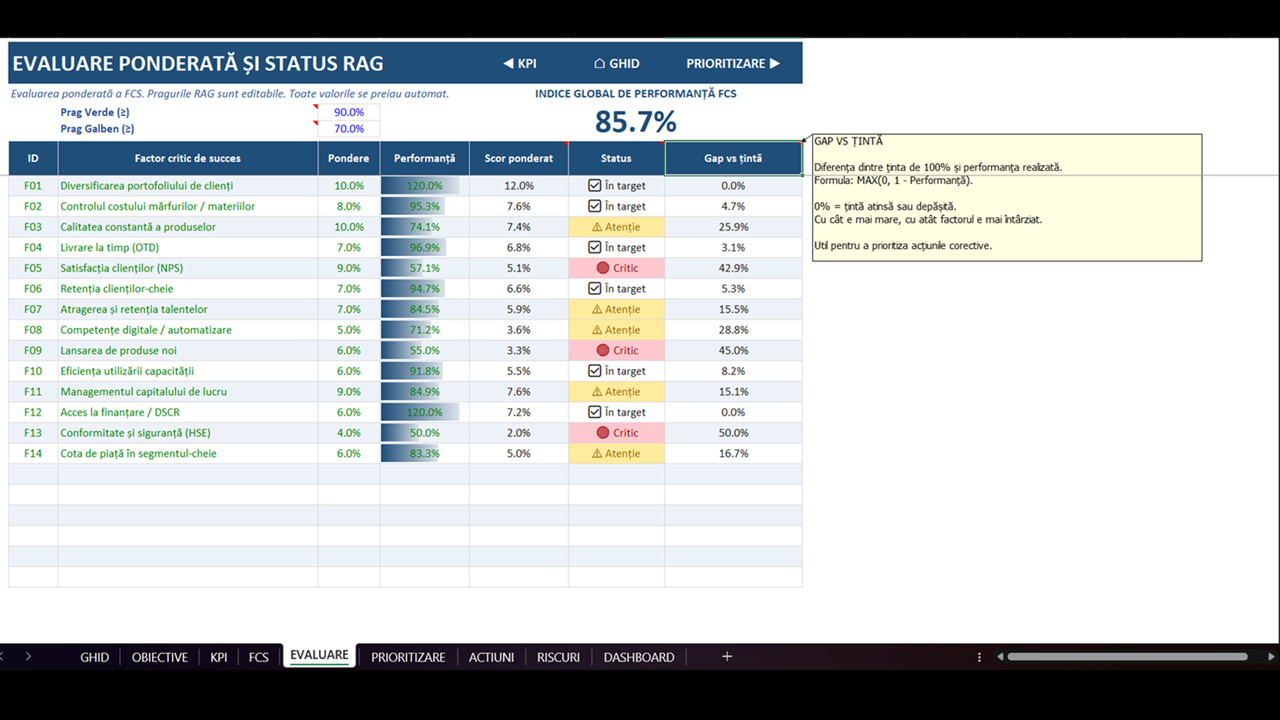Click the F12 În target checkbox
This screenshot has width=1280, height=720.
(x=595, y=412)
